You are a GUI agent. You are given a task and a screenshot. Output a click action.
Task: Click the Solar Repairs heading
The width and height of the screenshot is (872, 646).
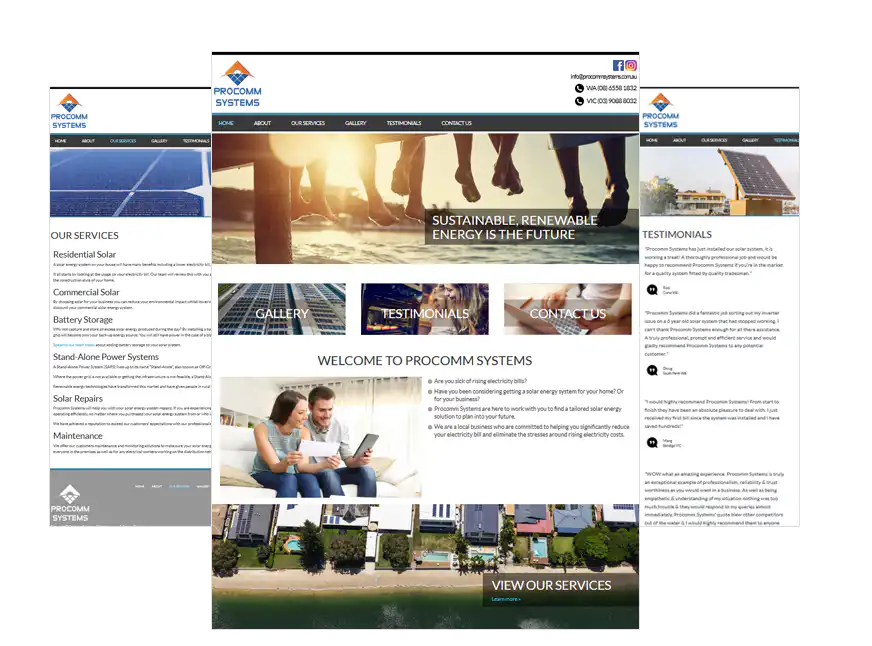78,399
